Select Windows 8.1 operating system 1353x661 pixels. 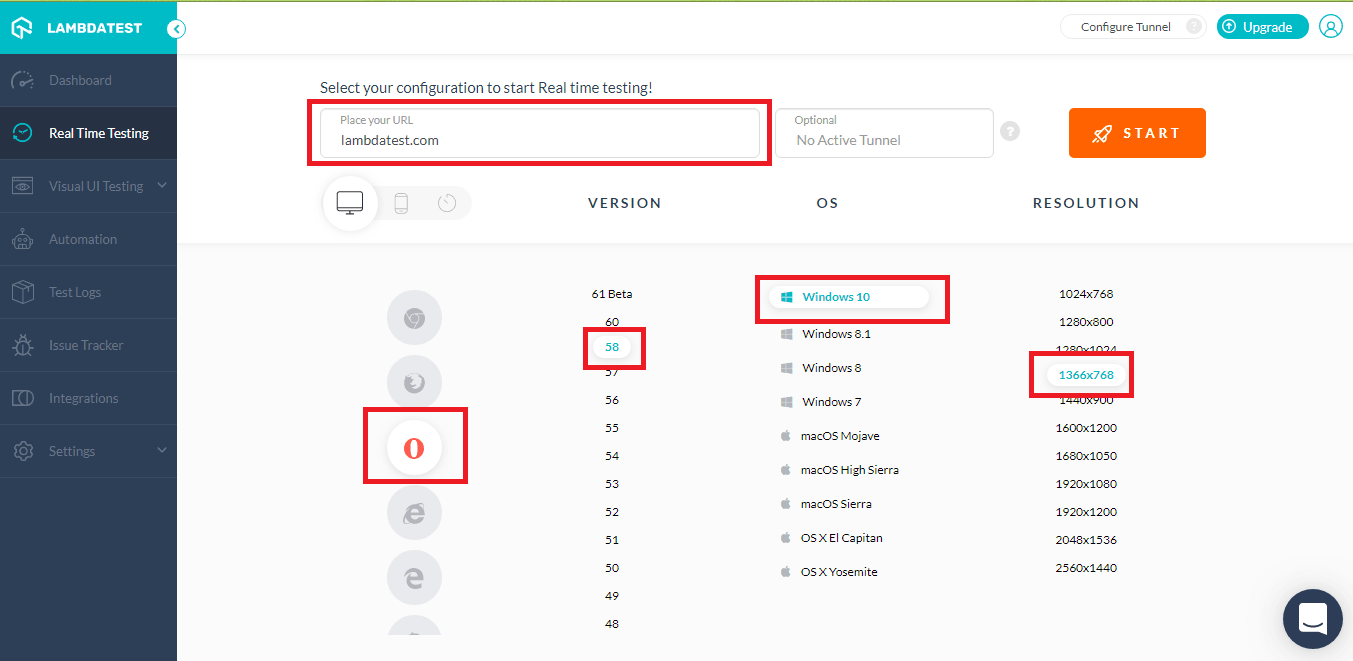(836, 334)
